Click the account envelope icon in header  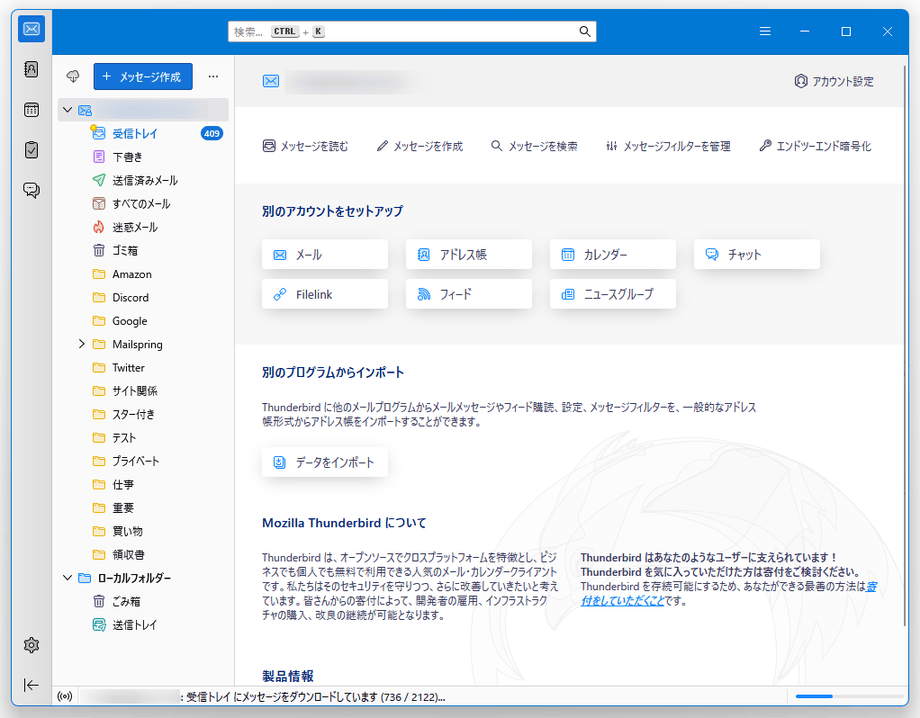[x=270, y=81]
